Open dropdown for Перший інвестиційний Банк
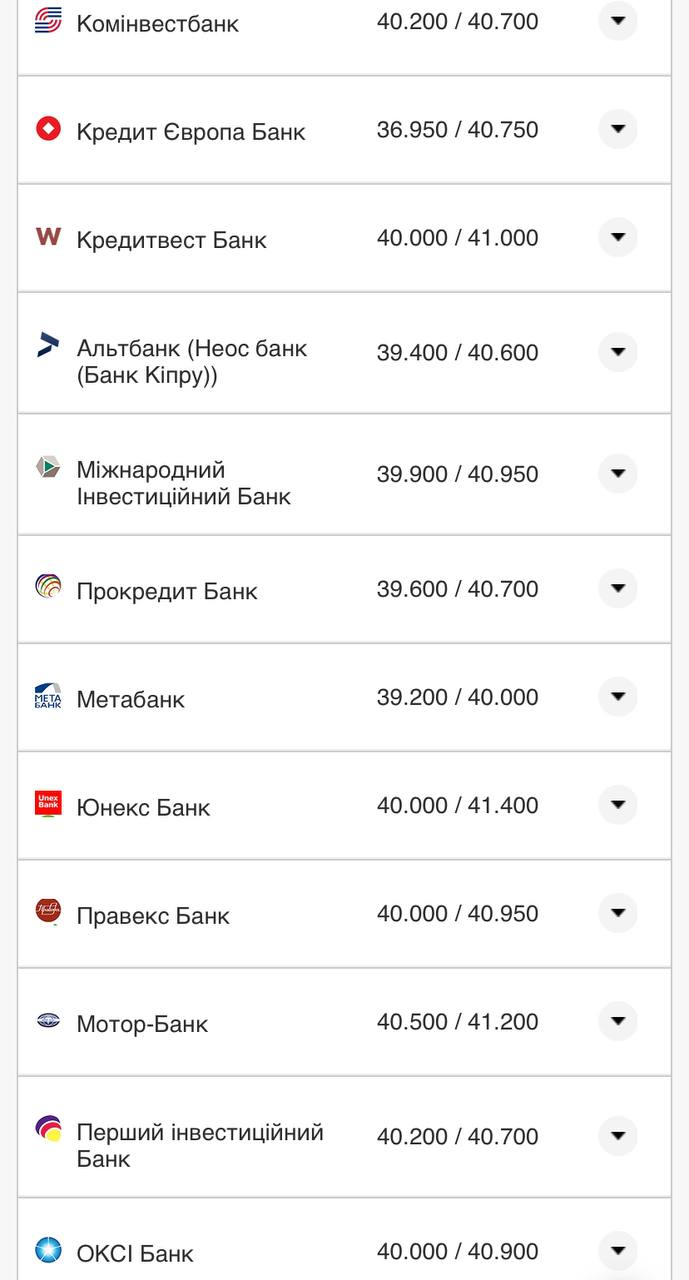This screenshot has width=689, height=1280. coord(618,1136)
